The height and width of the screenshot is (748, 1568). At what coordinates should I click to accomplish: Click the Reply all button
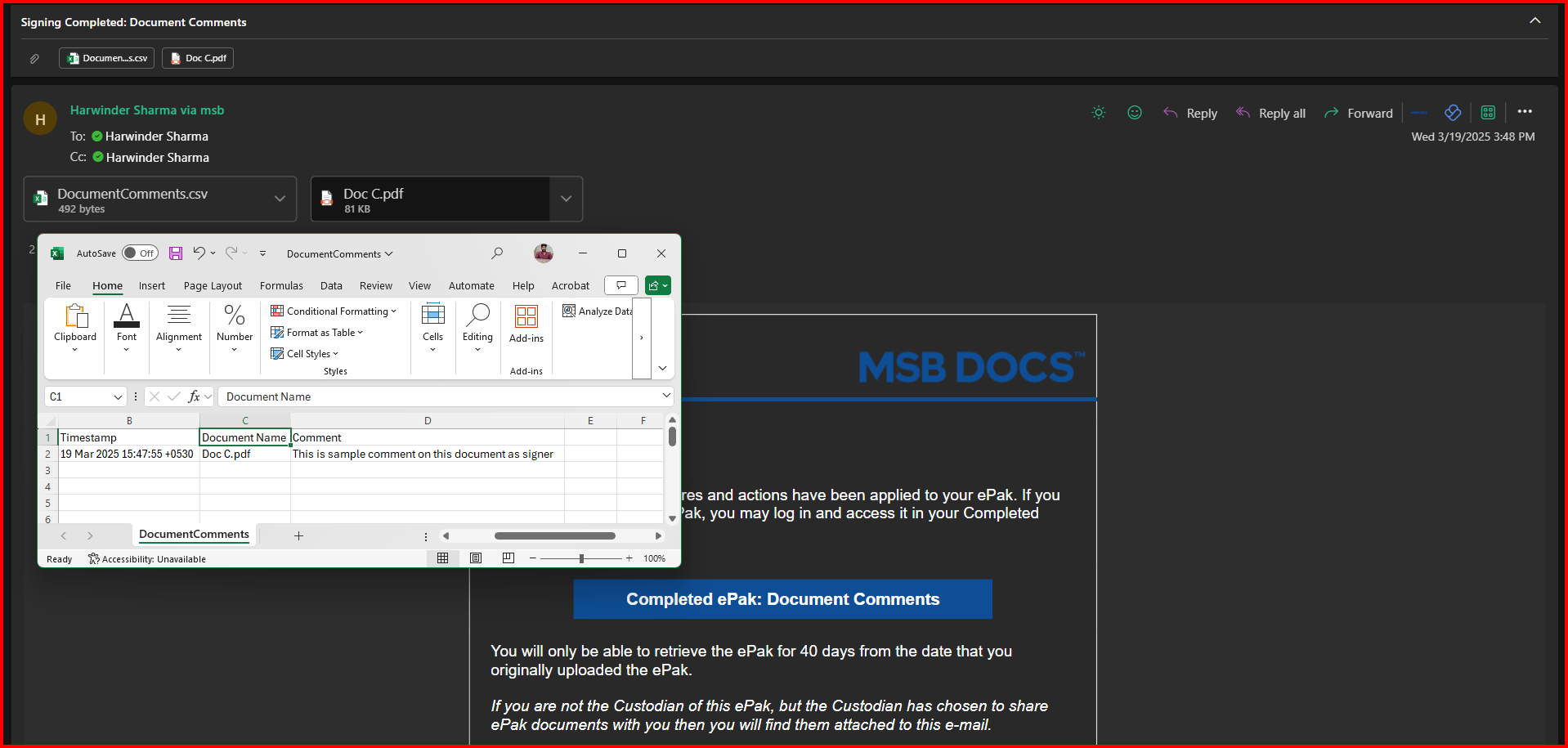point(1271,114)
